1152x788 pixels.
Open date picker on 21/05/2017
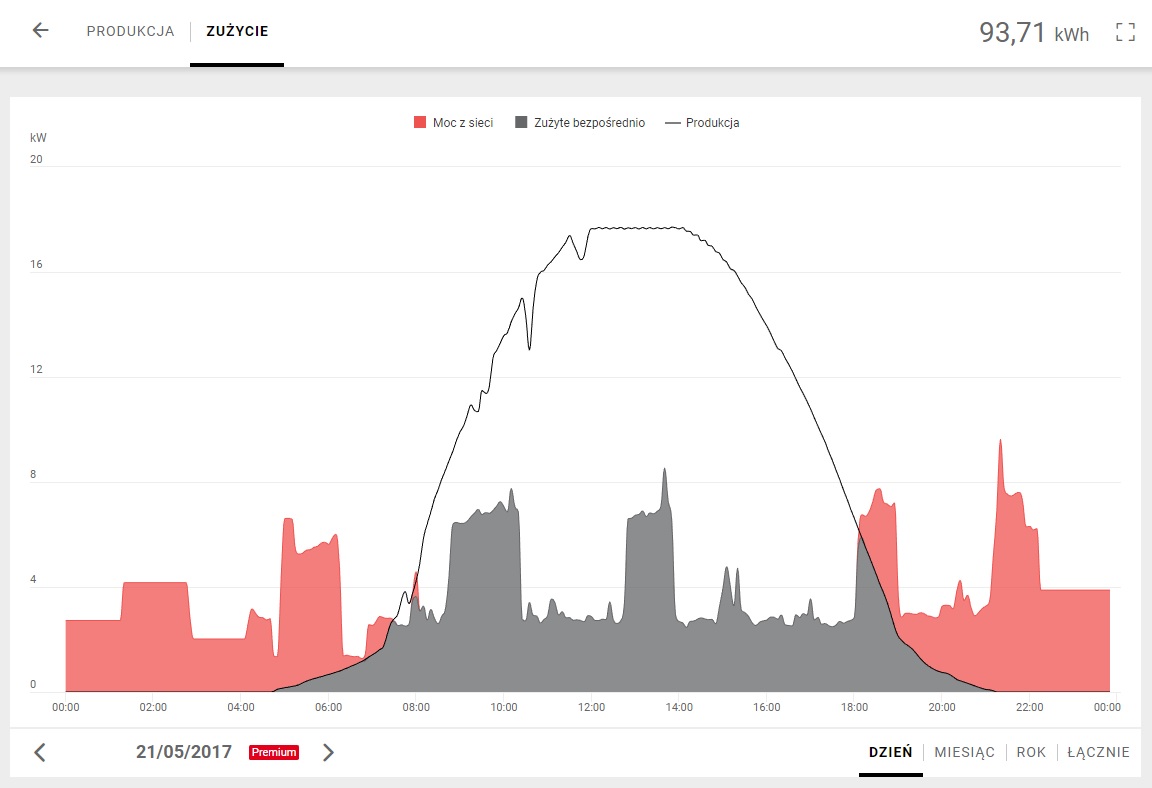point(184,752)
